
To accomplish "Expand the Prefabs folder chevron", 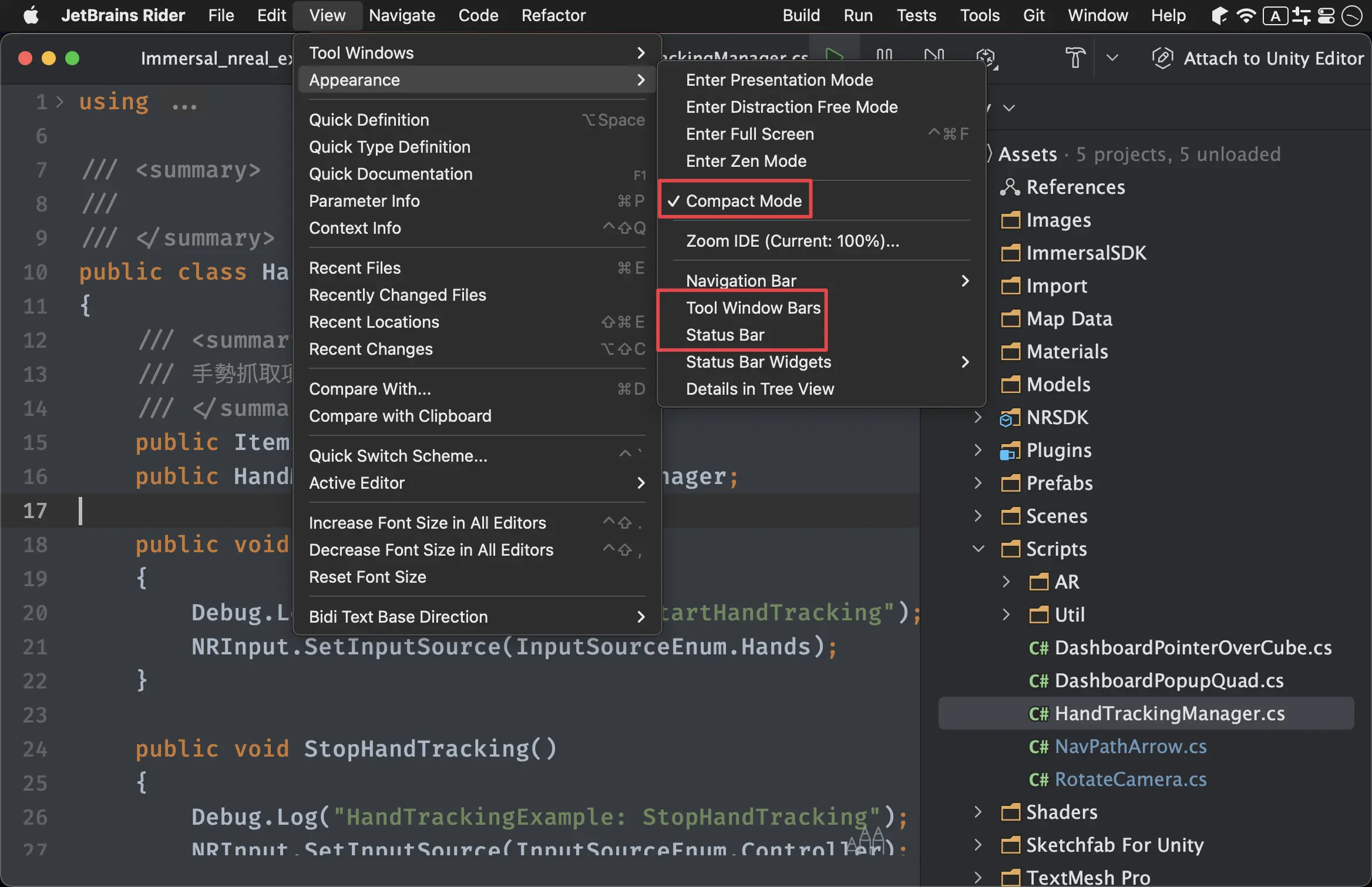I will pyautogui.click(x=978, y=483).
